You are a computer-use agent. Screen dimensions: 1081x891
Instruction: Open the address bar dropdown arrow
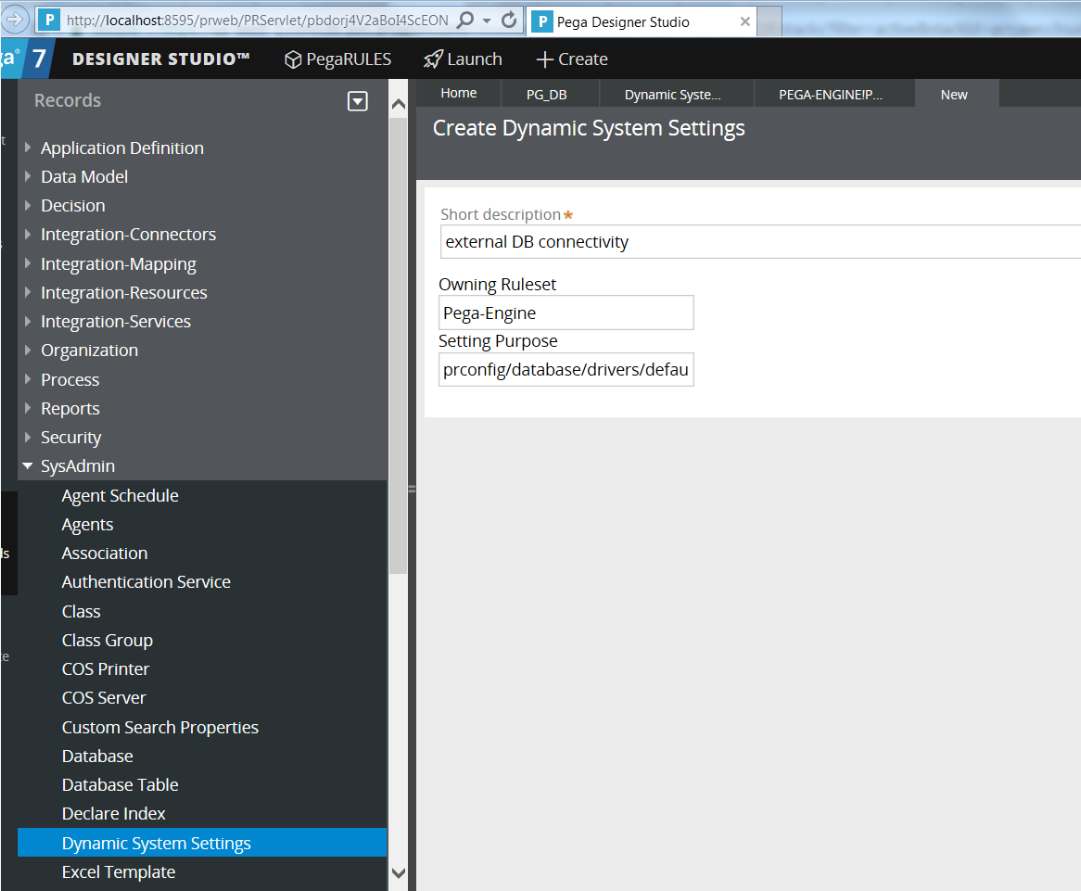tap(487, 21)
